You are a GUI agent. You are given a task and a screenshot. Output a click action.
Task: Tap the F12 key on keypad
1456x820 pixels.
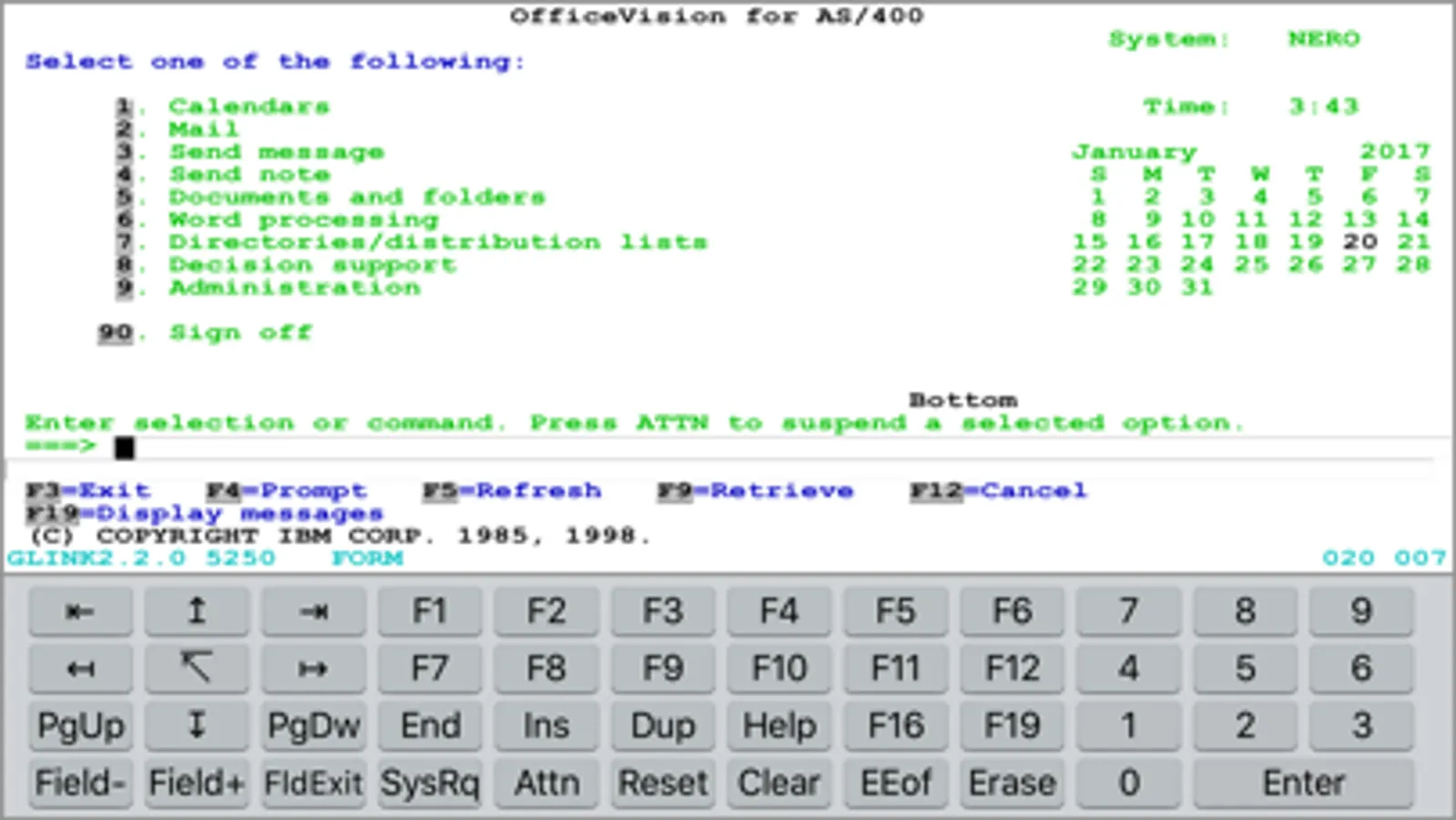[x=1013, y=669]
